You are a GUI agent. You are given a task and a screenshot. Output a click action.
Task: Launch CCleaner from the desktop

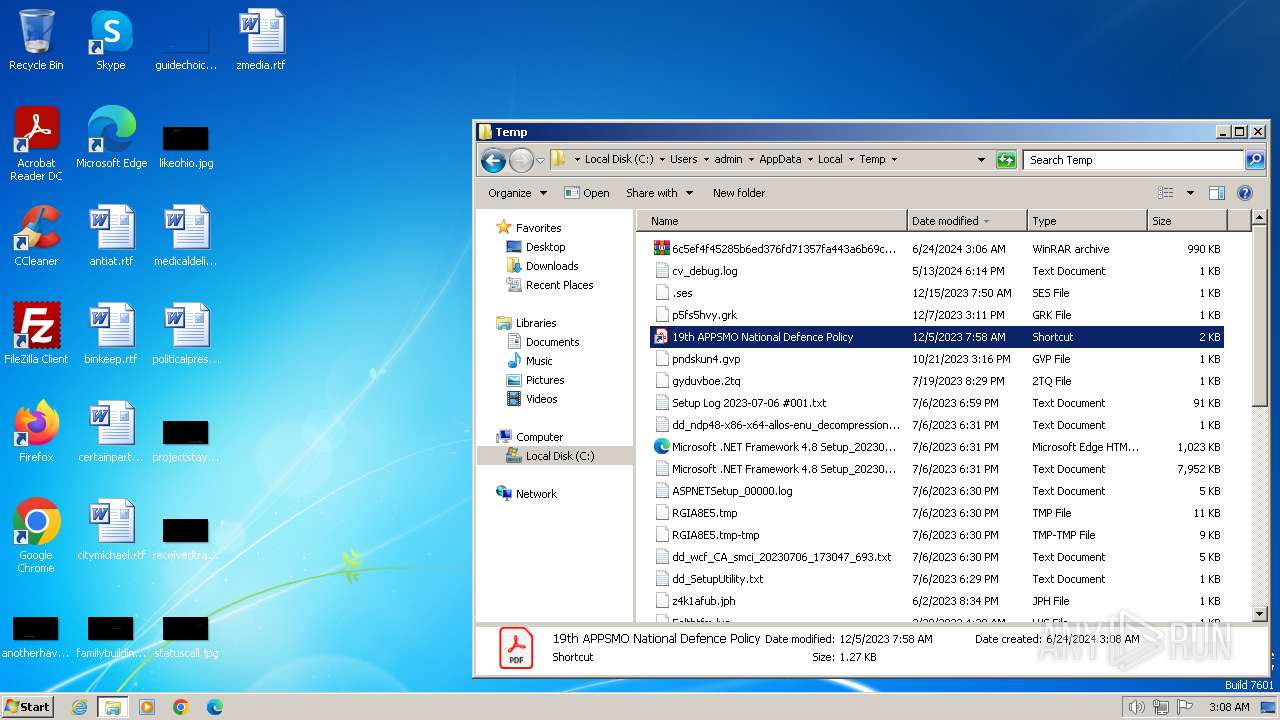(36, 236)
